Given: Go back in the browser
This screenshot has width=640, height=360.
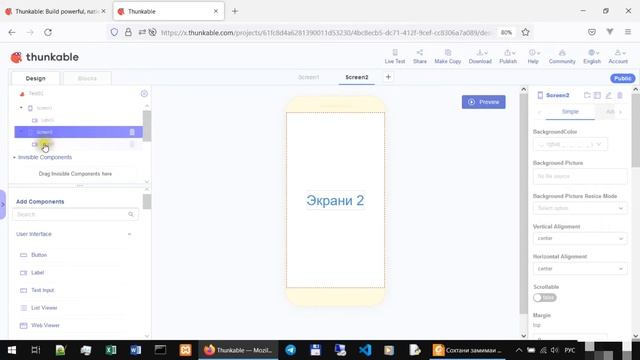Looking at the screenshot, I should (x=12, y=32).
